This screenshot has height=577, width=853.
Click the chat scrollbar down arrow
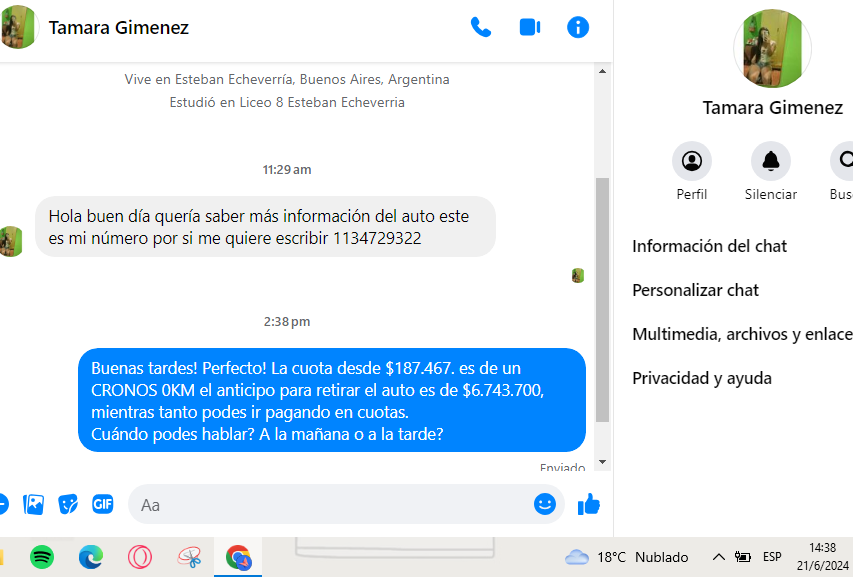point(602,462)
